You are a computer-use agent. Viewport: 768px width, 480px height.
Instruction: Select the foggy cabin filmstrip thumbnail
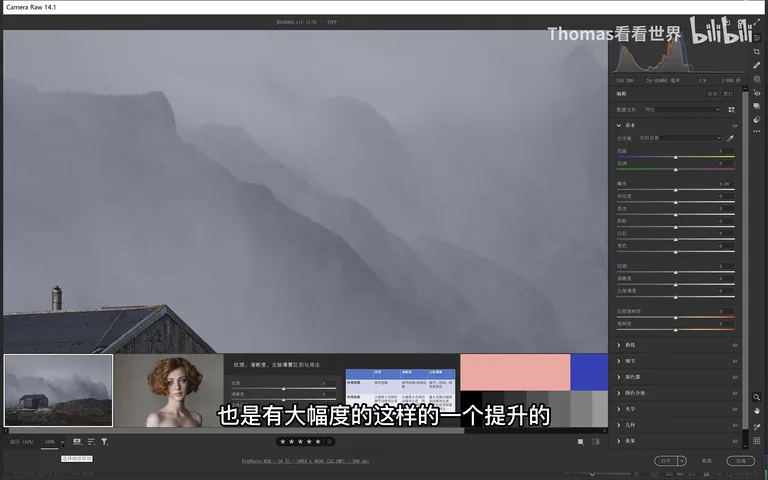(x=58, y=390)
